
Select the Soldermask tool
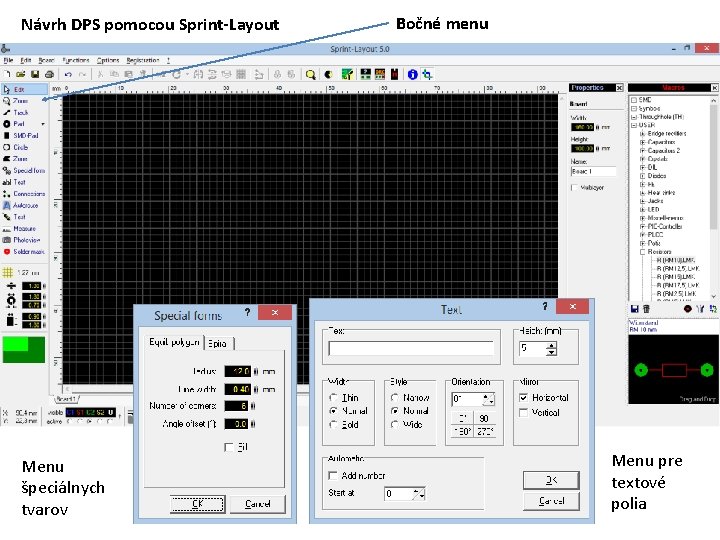tap(24, 252)
